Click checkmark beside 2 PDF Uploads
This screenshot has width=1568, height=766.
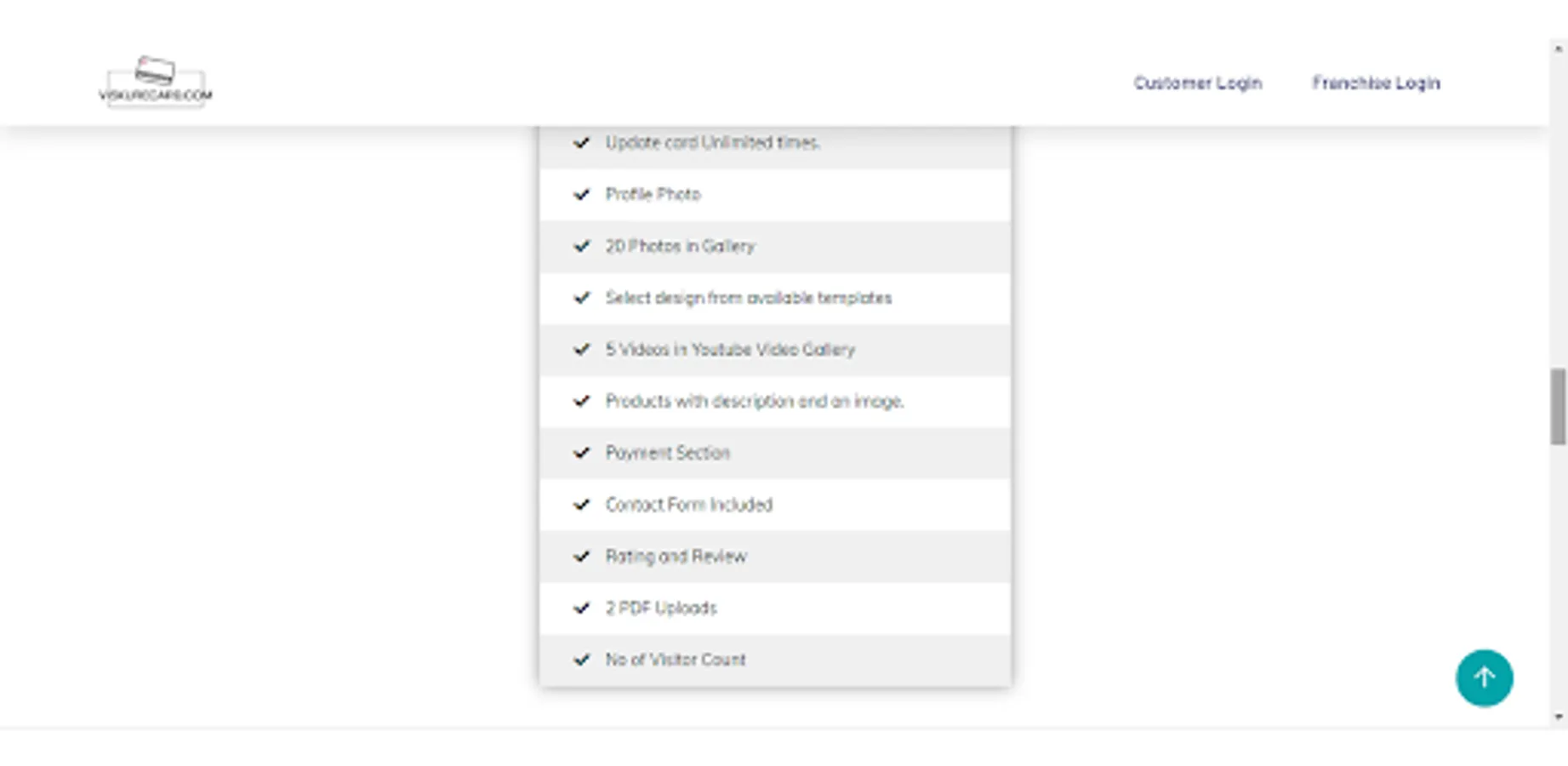tap(582, 609)
